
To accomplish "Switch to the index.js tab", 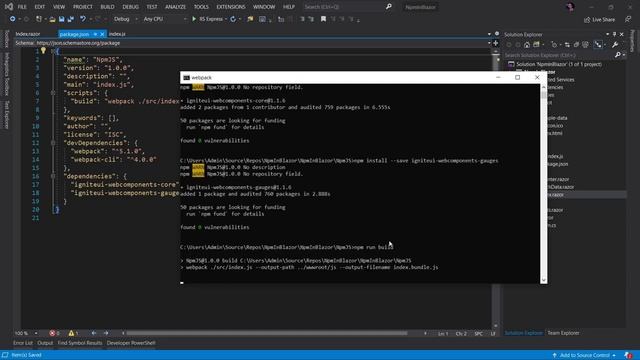I will pyautogui.click(x=117, y=34).
